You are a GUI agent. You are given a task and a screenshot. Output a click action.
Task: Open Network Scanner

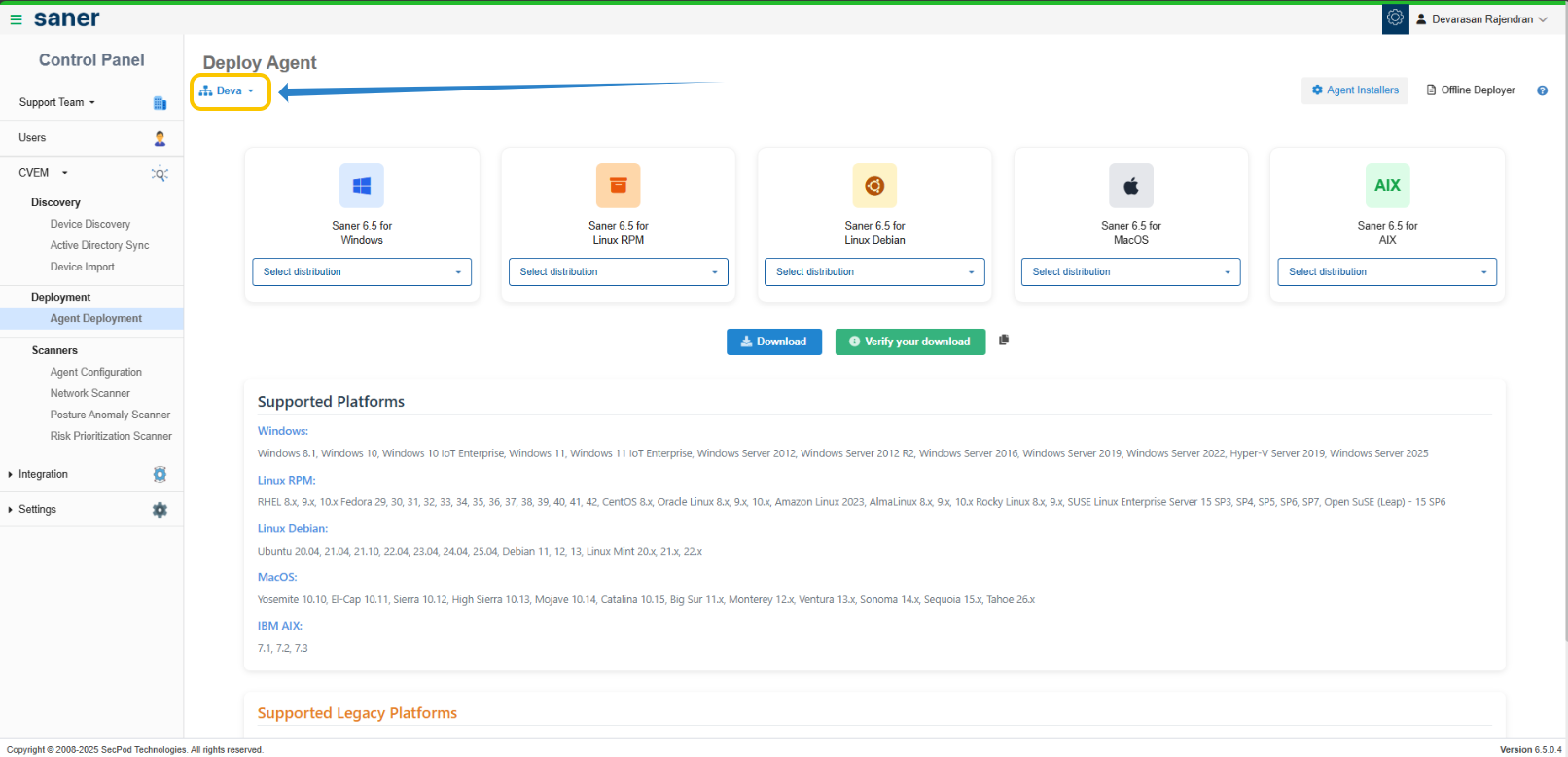(x=90, y=393)
